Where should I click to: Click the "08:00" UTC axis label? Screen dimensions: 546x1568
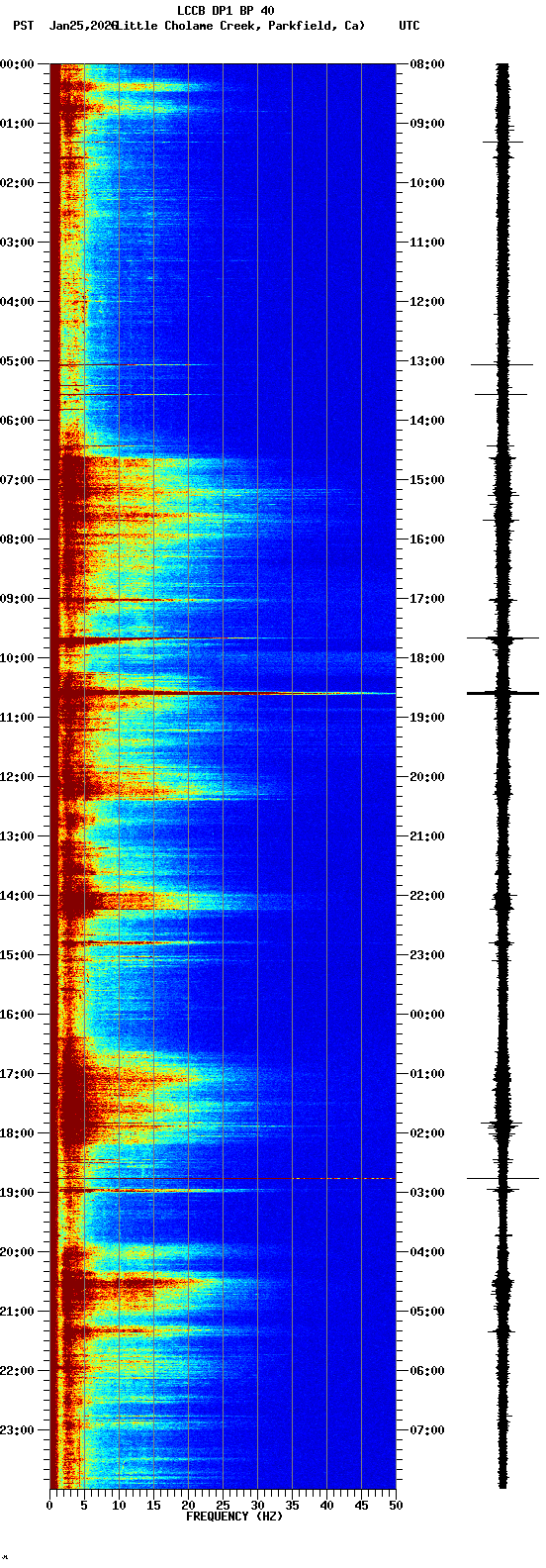point(427,64)
